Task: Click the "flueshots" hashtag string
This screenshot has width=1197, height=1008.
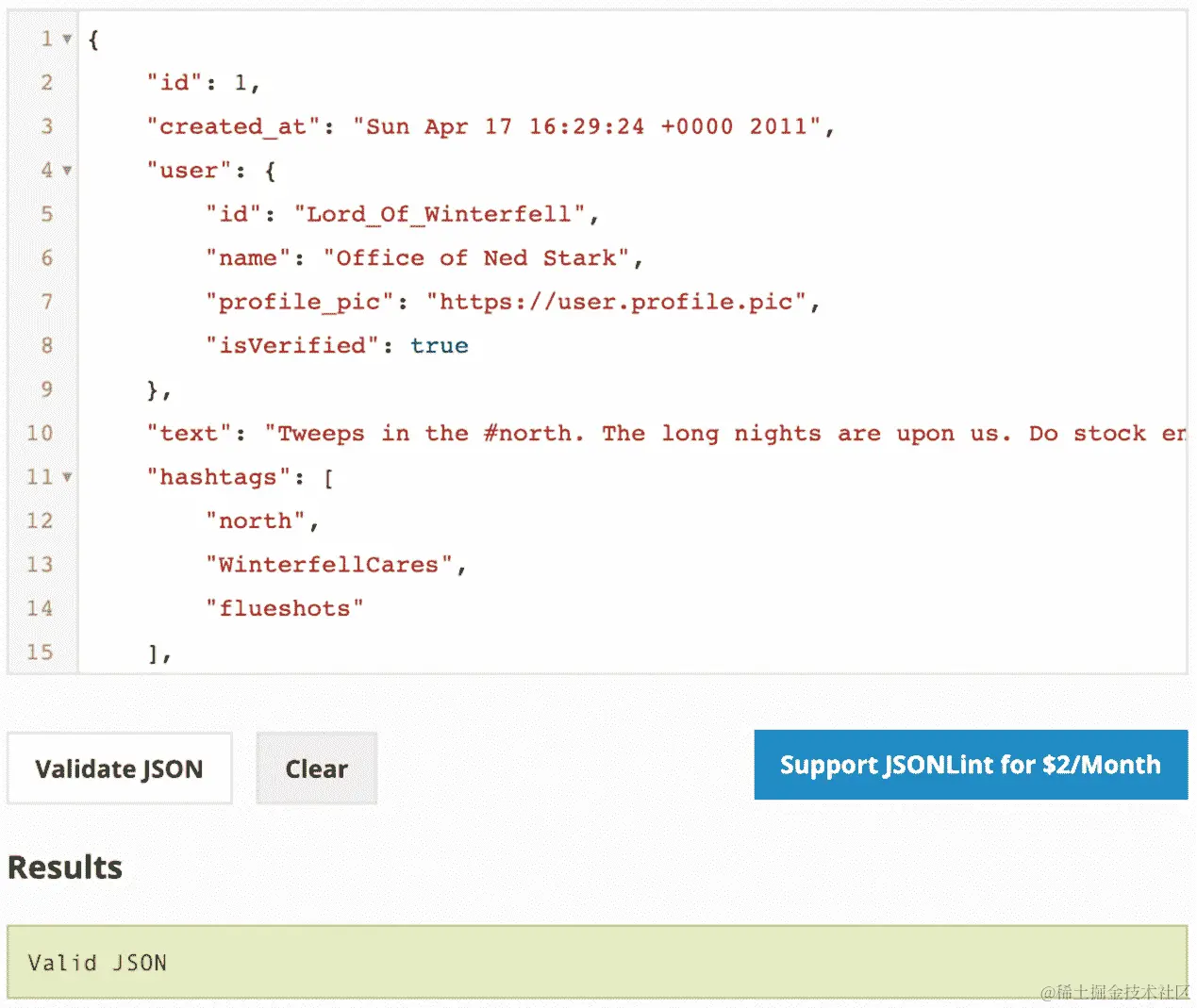Action: [283, 608]
